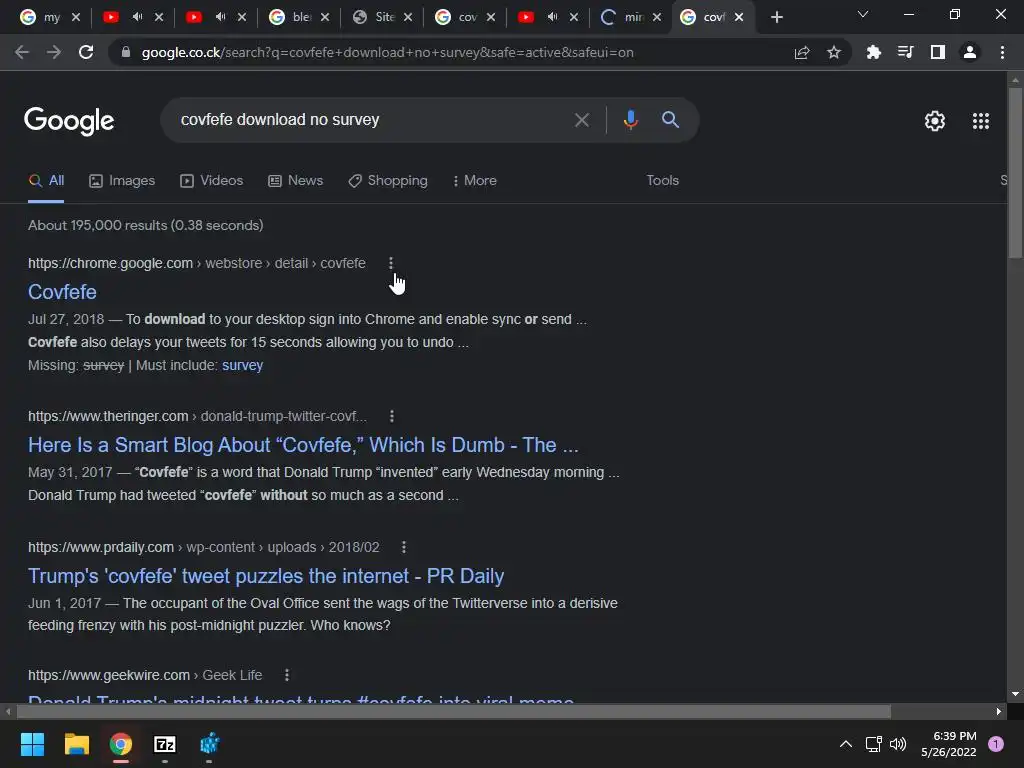Click the vertical page scrollbar
The height and width of the screenshot is (768, 1024).
coord(1015,173)
